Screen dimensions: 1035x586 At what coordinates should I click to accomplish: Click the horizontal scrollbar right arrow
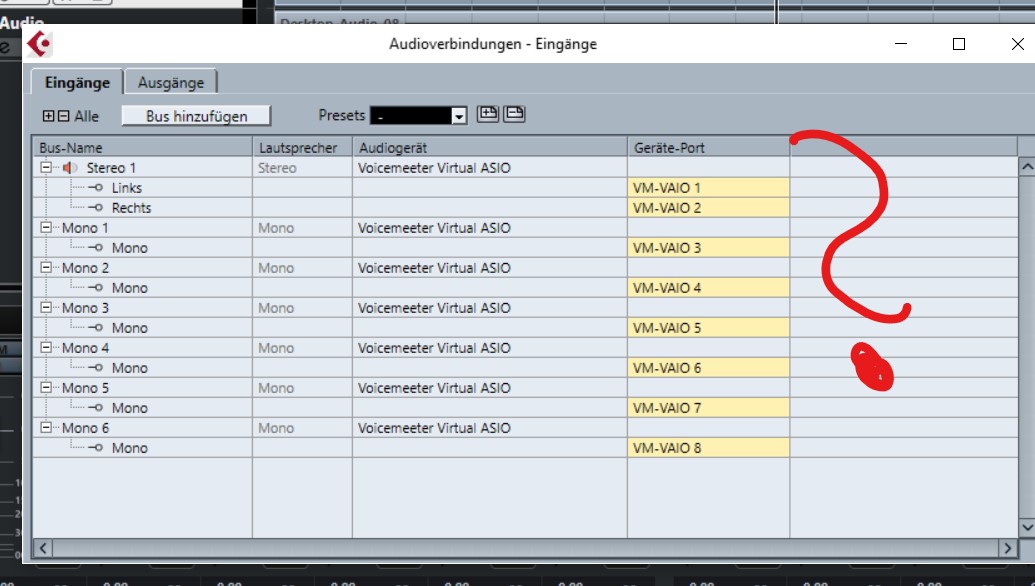(x=1010, y=548)
